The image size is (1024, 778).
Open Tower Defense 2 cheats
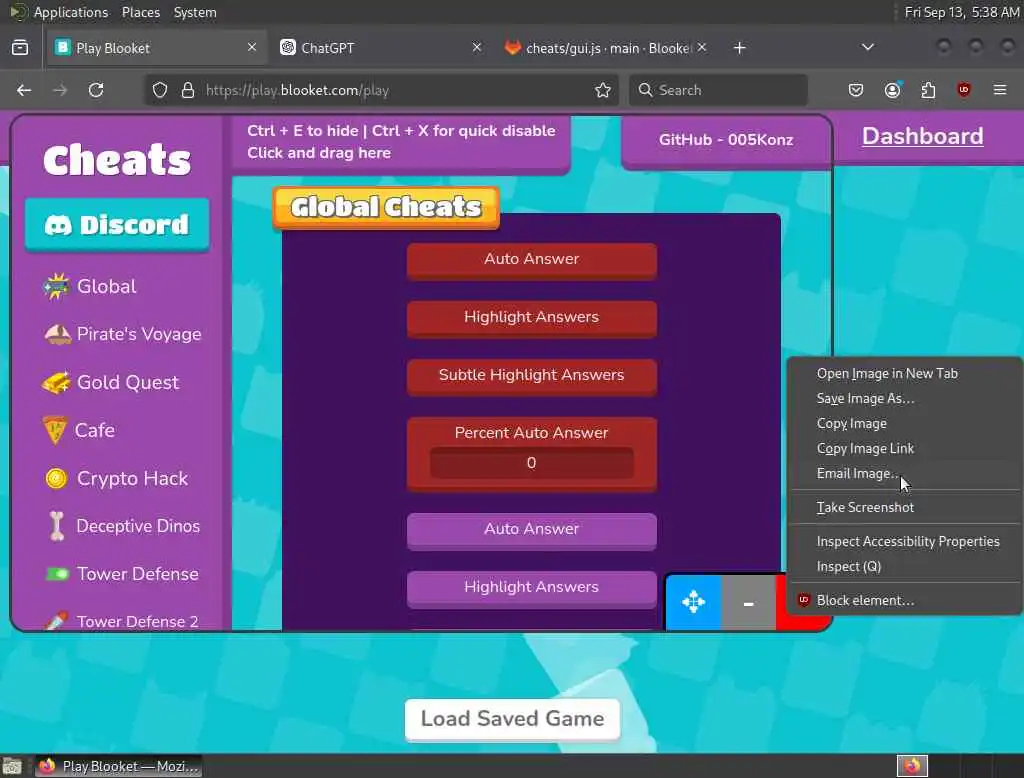tap(121, 621)
